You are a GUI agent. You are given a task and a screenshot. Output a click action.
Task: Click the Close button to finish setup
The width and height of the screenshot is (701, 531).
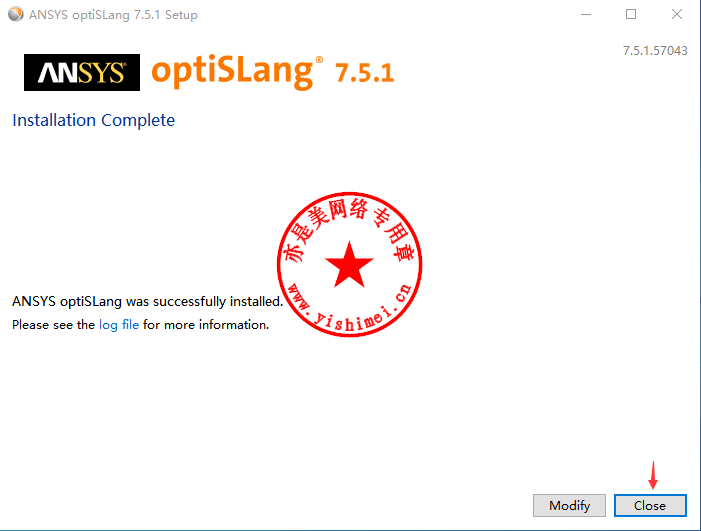pyautogui.click(x=650, y=506)
